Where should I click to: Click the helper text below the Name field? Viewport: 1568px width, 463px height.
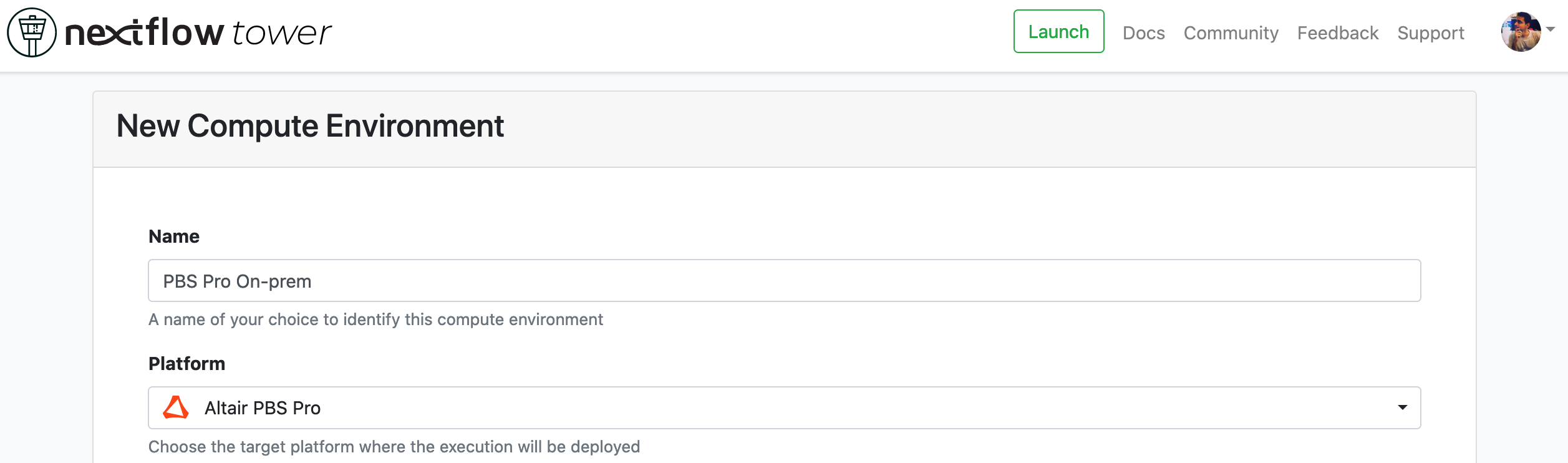(x=375, y=319)
